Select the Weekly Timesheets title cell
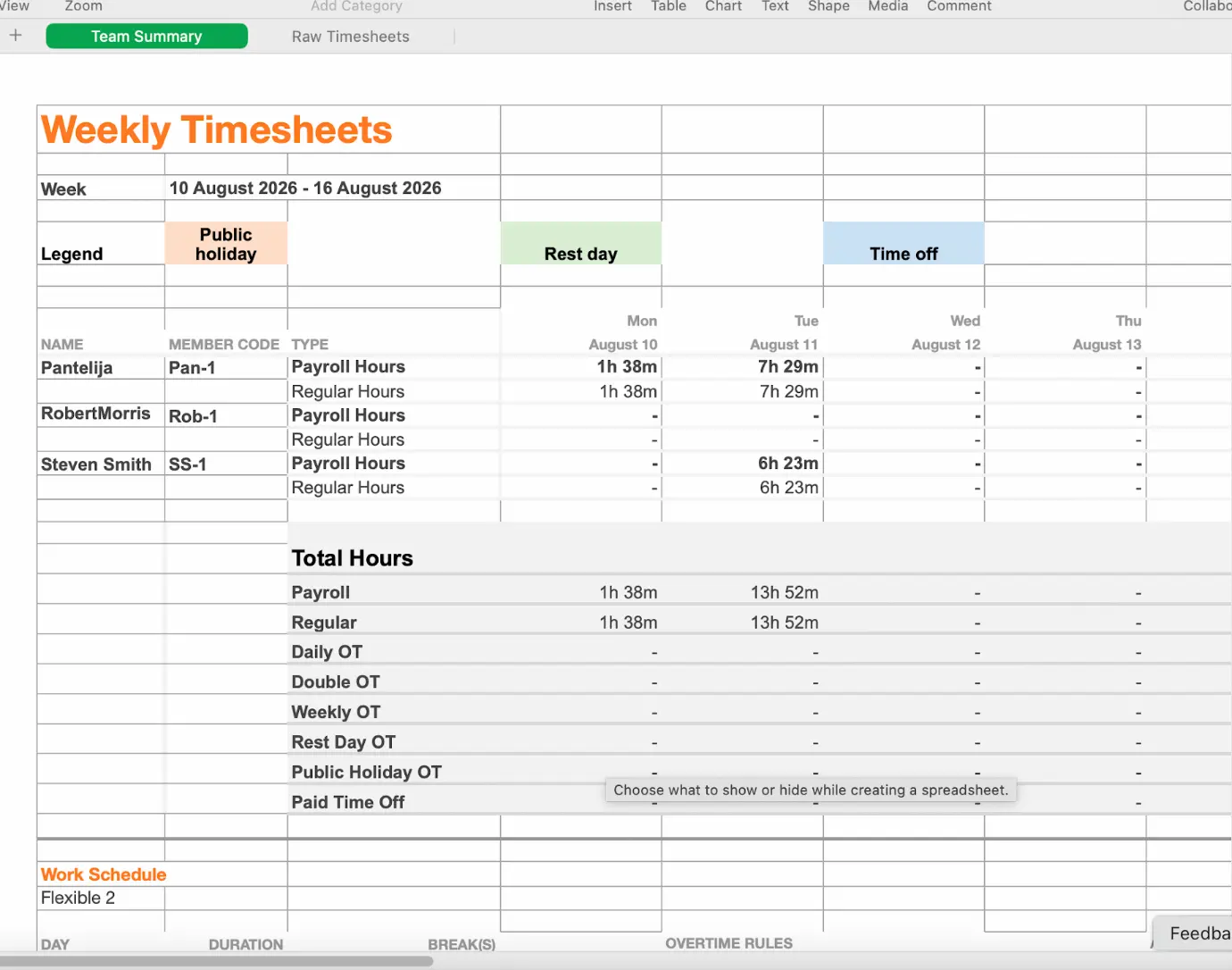 pyautogui.click(x=269, y=130)
